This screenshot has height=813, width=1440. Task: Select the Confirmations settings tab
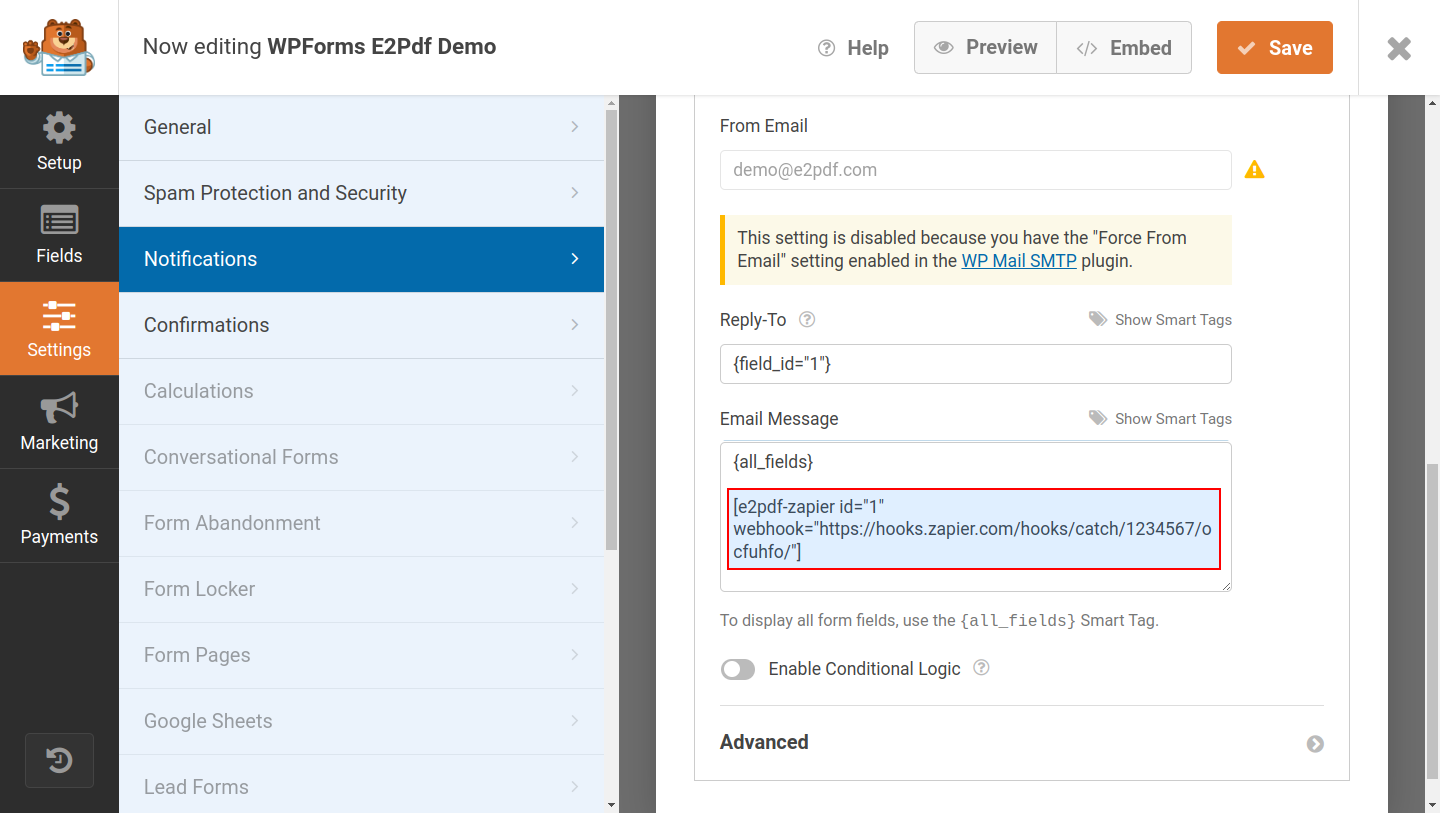click(x=361, y=325)
